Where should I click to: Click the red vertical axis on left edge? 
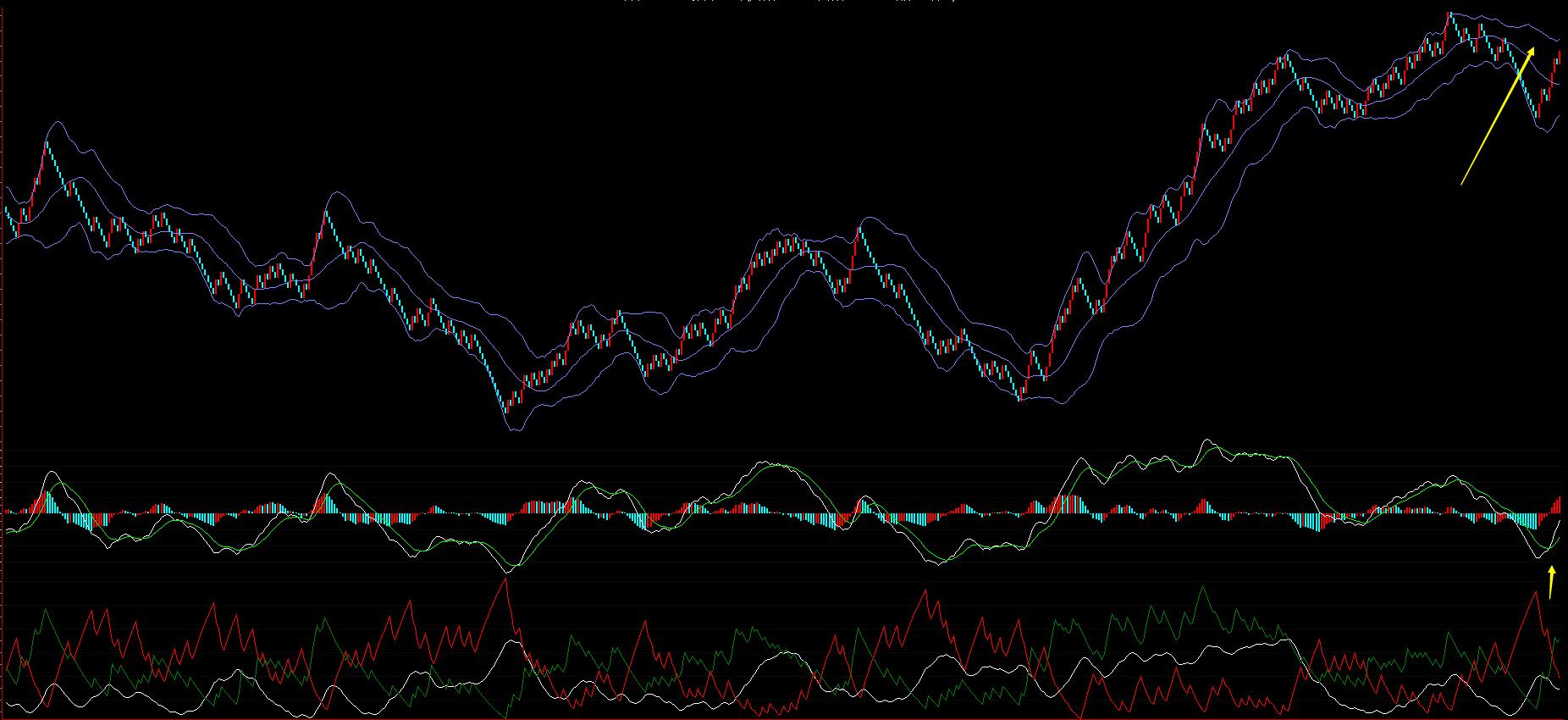(2, 360)
